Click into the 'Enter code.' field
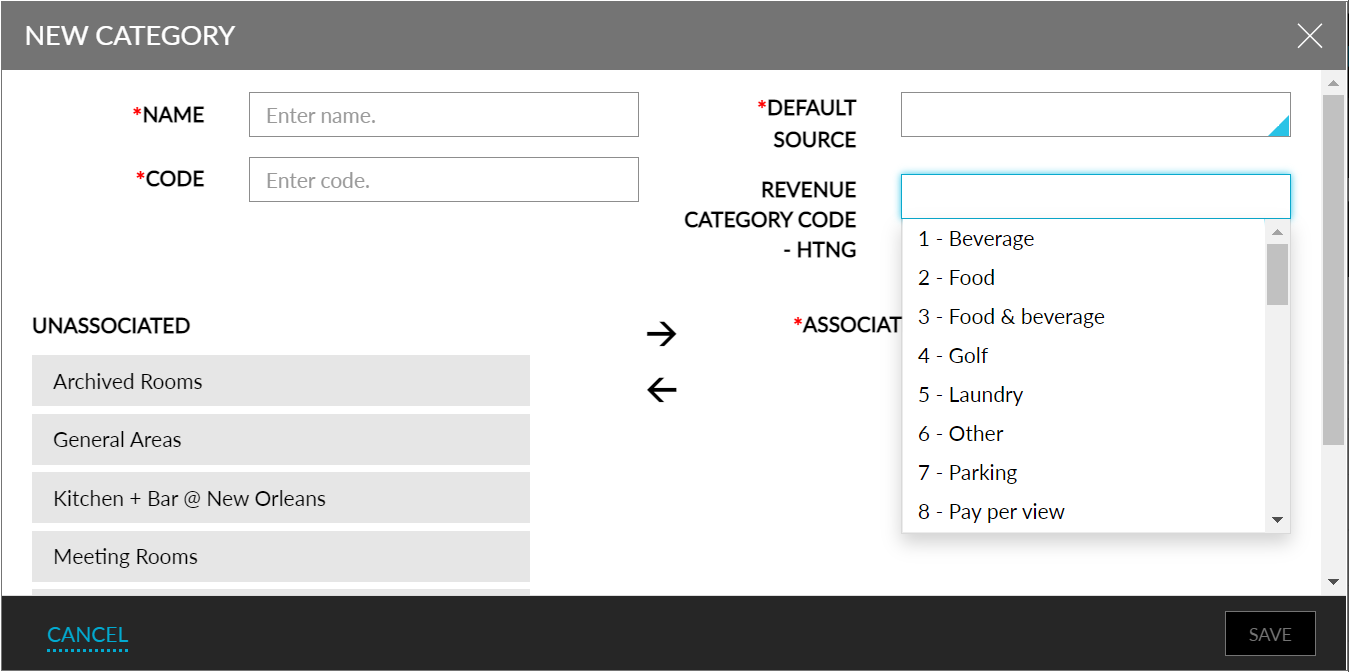This screenshot has height=672, width=1349. (x=443, y=179)
